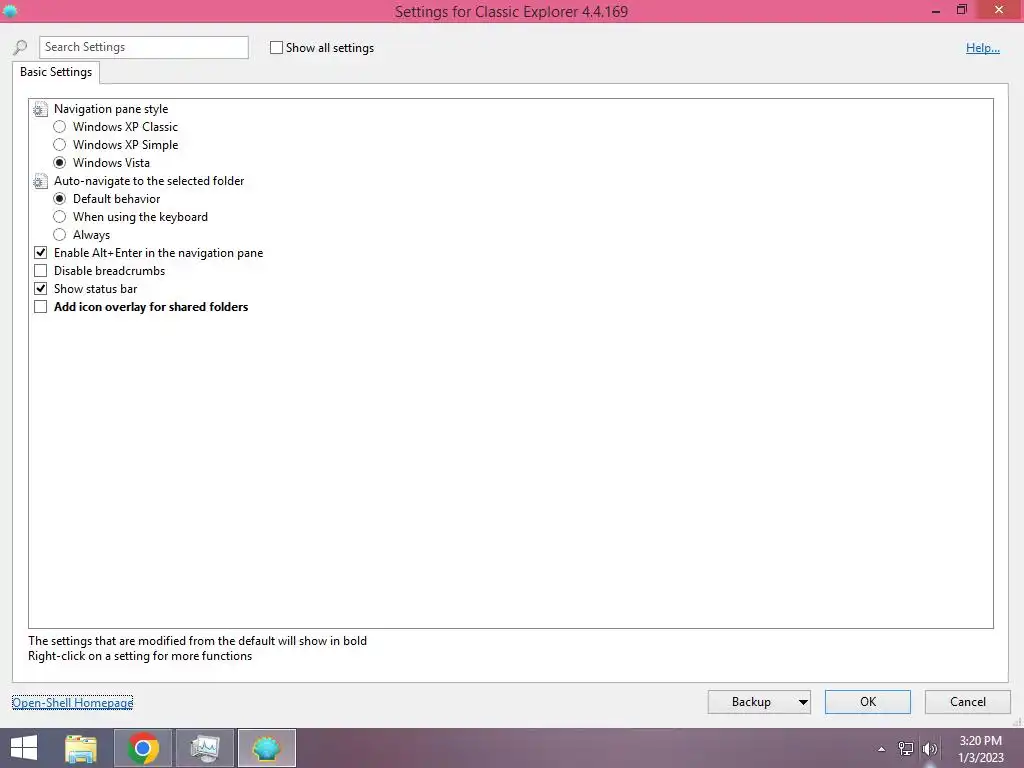Select the Navigation pane style heading
1024x768 pixels.
[111, 109]
